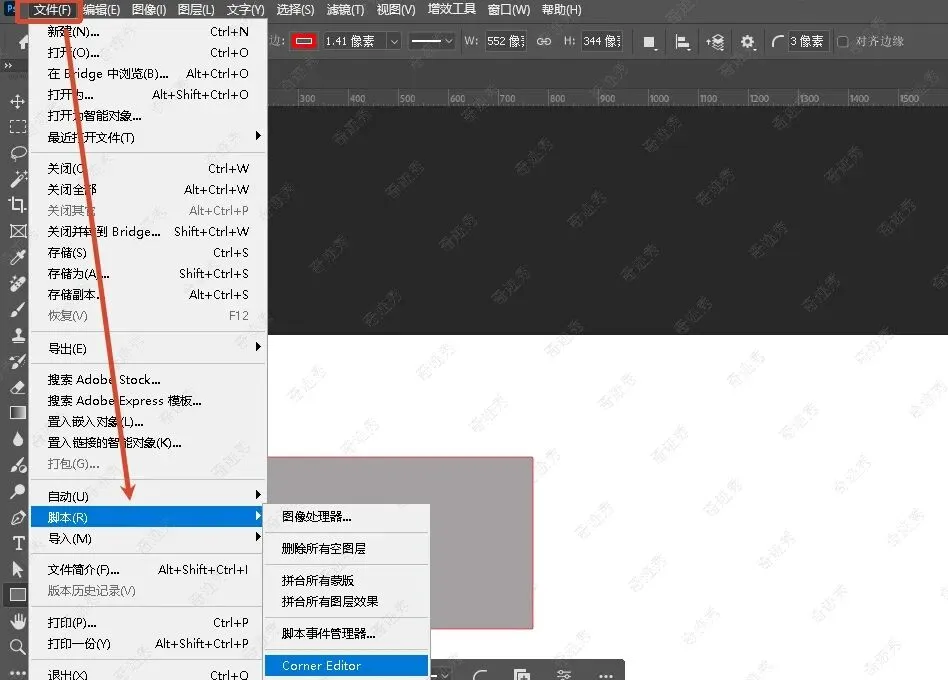This screenshot has height=680, width=948.
Task: Open the 图像(I) menu
Action: tap(149, 10)
